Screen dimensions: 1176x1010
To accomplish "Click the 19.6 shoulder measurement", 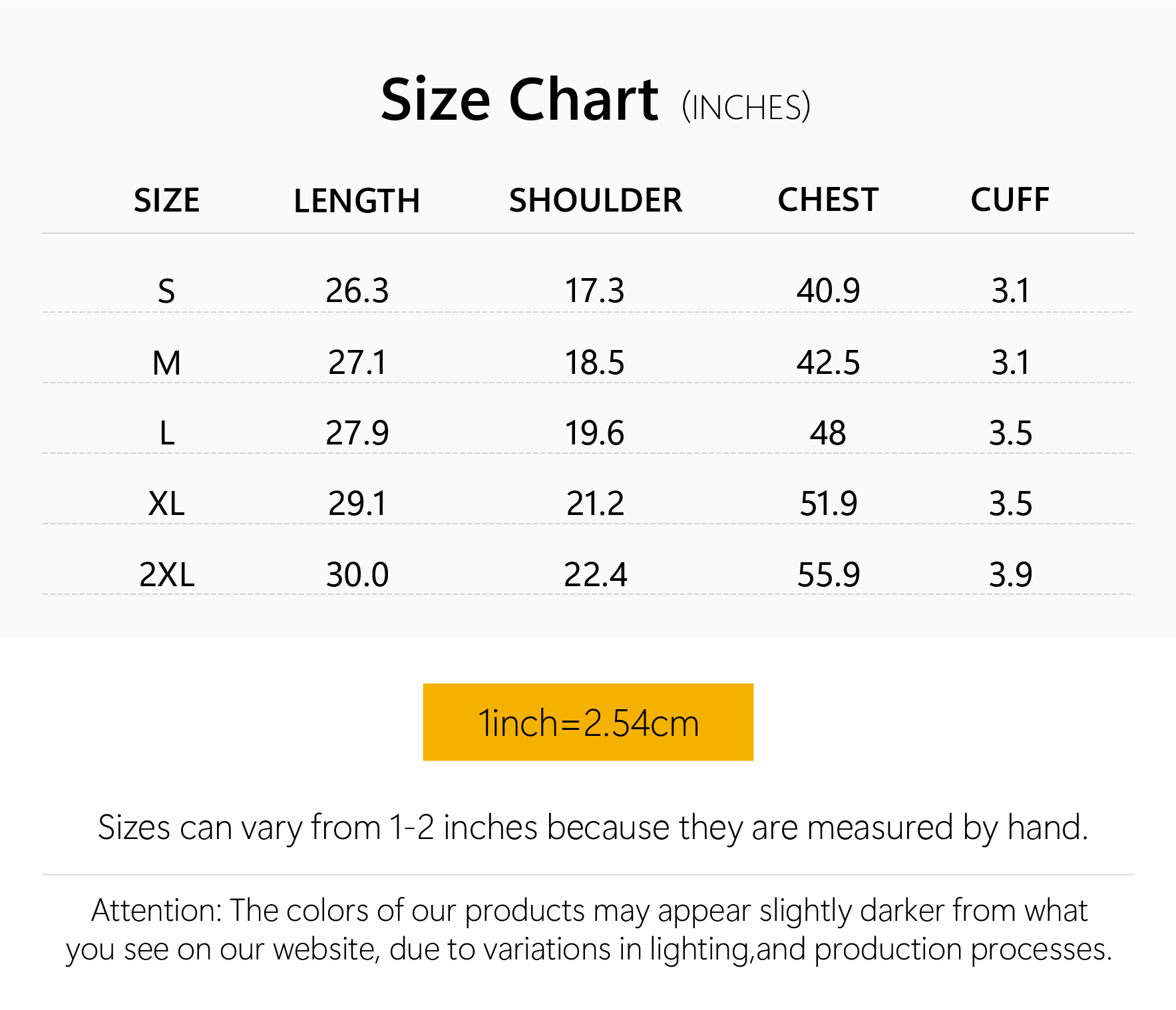I will coord(594,433).
